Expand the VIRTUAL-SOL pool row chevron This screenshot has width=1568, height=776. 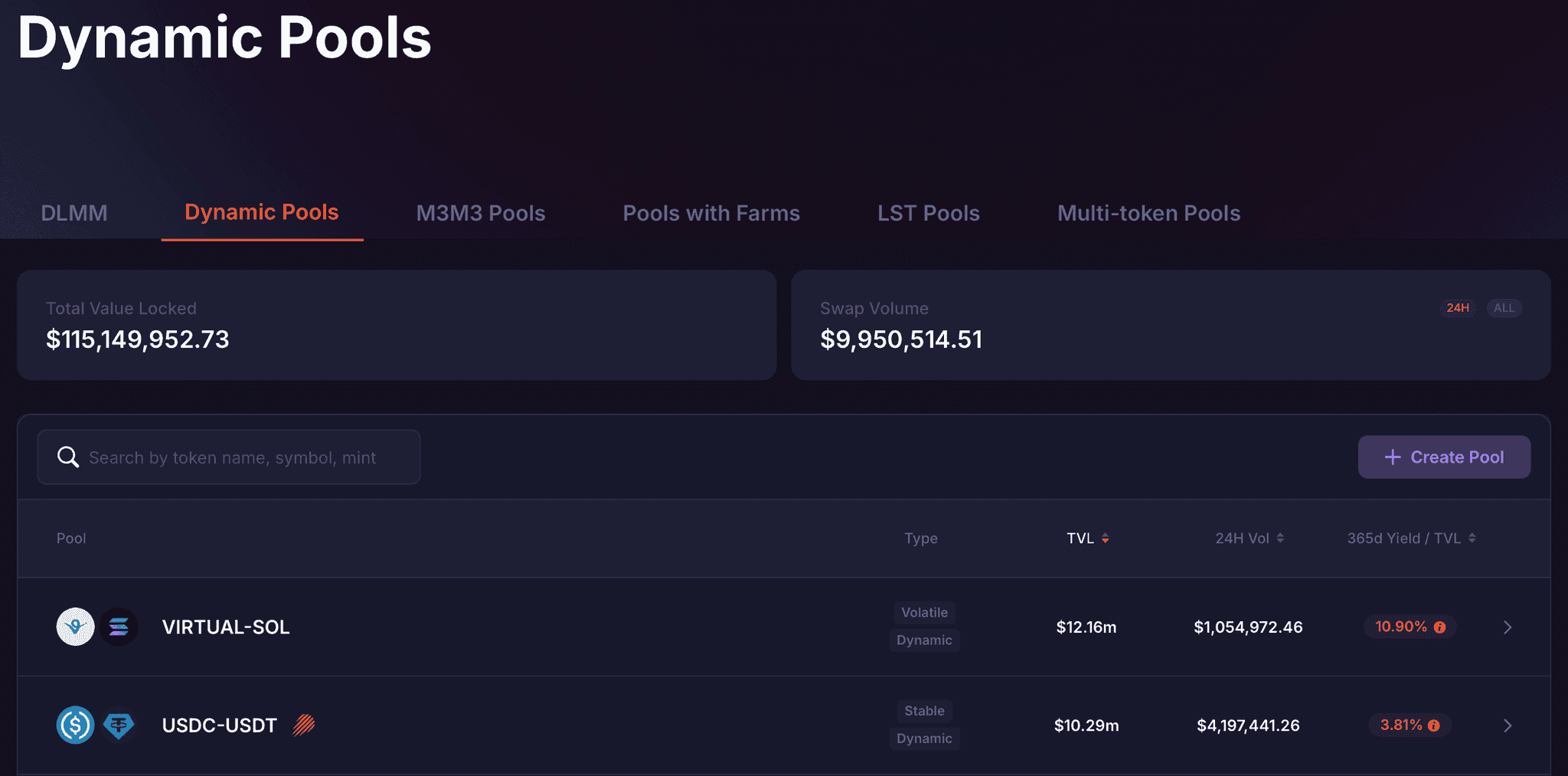coord(1507,627)
